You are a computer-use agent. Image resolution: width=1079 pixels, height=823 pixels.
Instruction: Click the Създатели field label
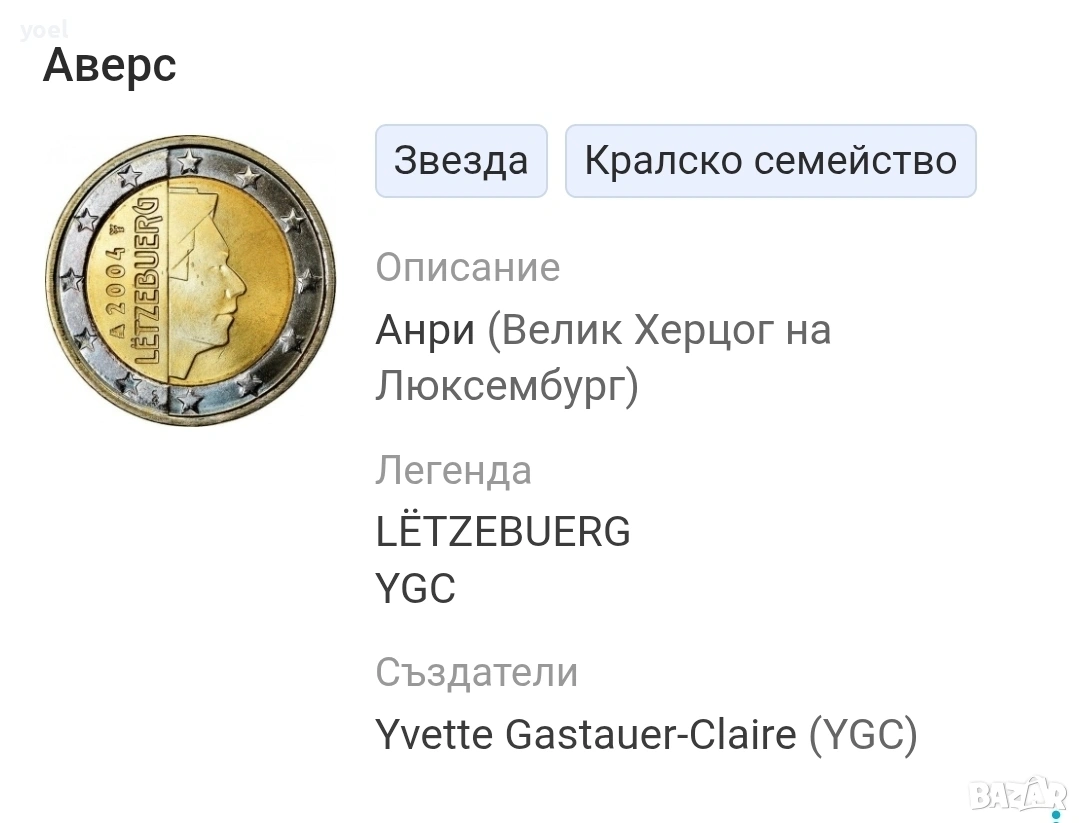476,673
